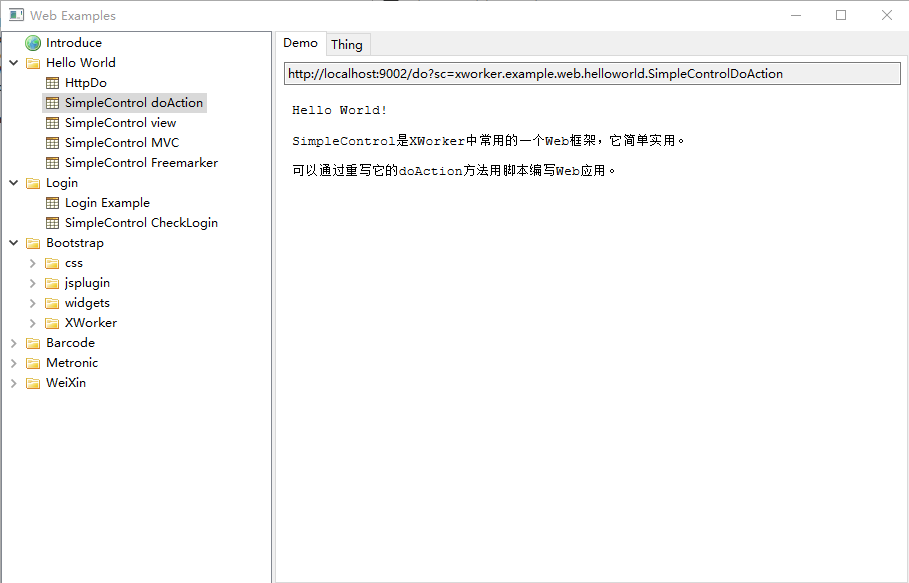Click the jsplugin folder icon
Screen dimensions: 909x583
52,283
